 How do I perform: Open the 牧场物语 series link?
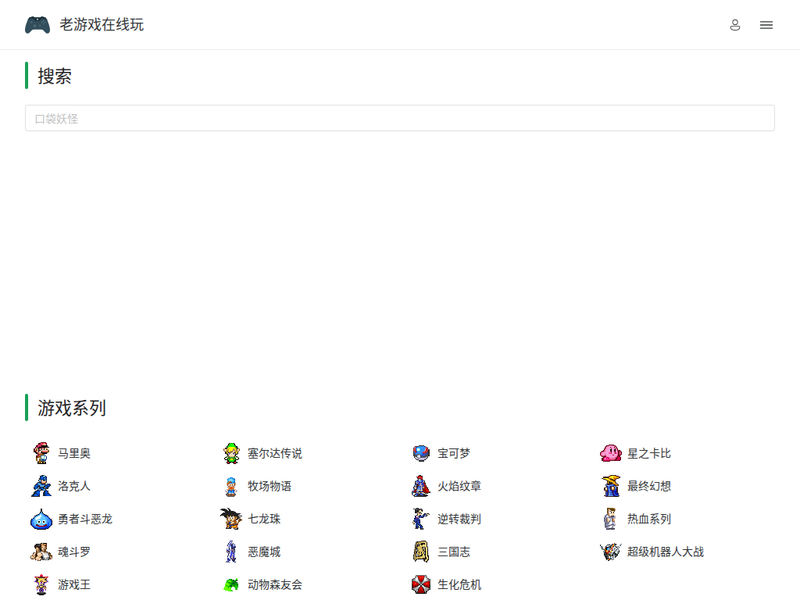(x=269, y=486)
